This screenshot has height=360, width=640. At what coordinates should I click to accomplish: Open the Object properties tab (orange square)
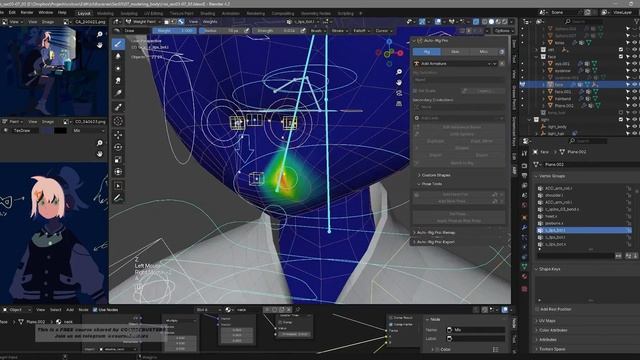pyautogui.click(x=524, y=217)
